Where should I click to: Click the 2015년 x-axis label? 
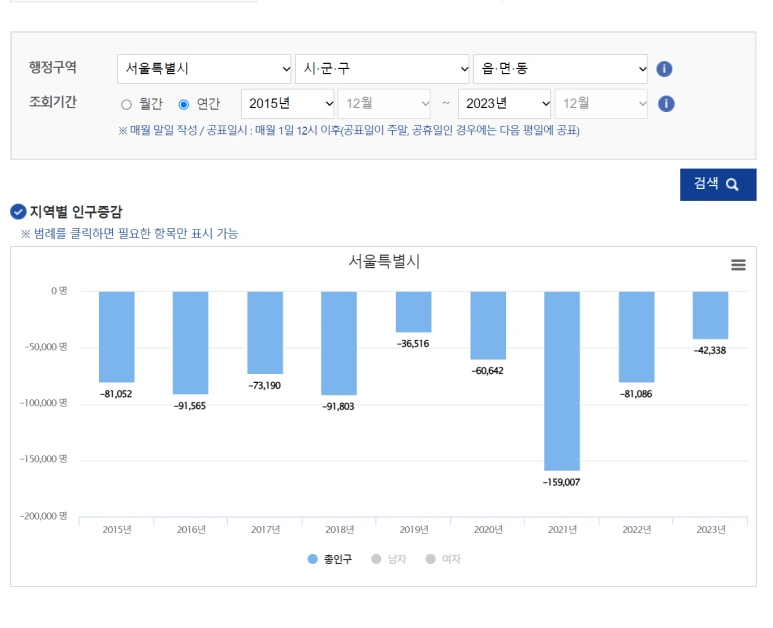[117, 529]
